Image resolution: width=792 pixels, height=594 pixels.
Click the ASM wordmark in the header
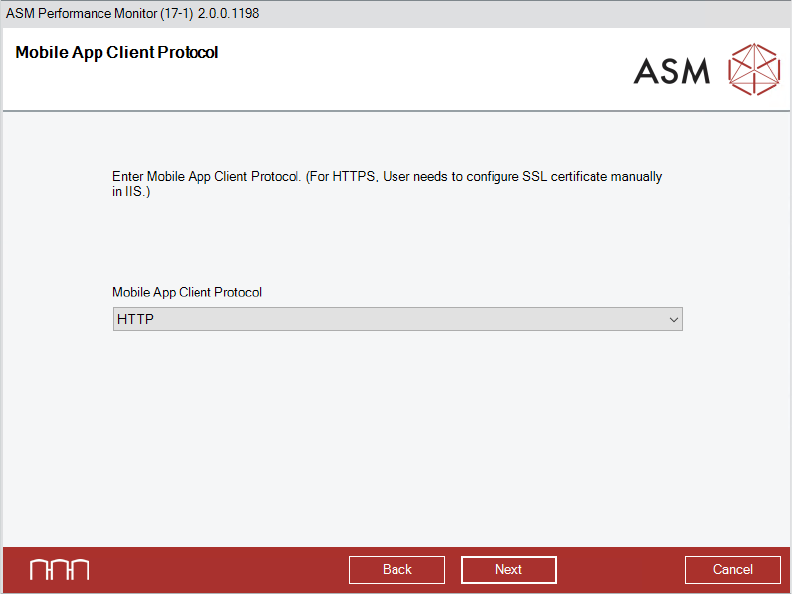[672, 70]
